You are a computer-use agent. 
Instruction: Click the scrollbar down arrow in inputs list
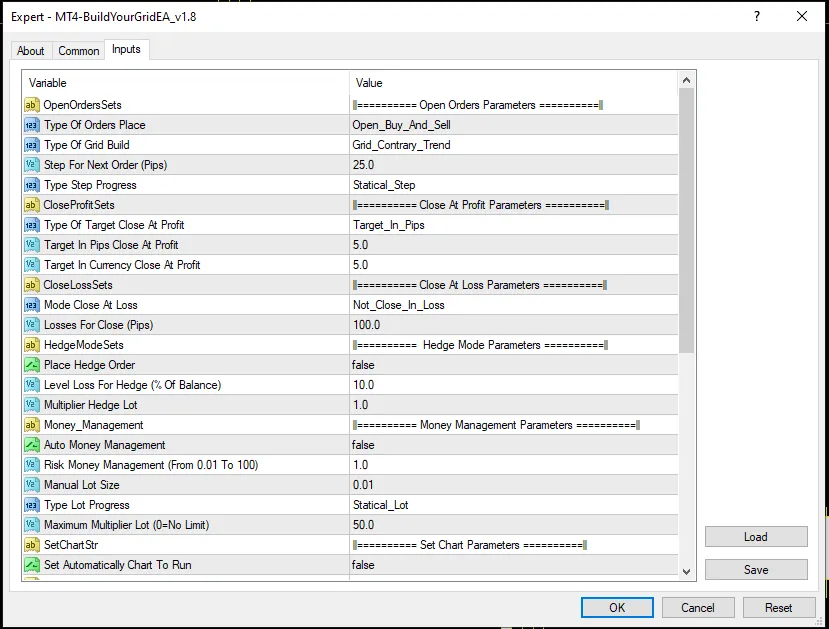[x=687, y=571]
